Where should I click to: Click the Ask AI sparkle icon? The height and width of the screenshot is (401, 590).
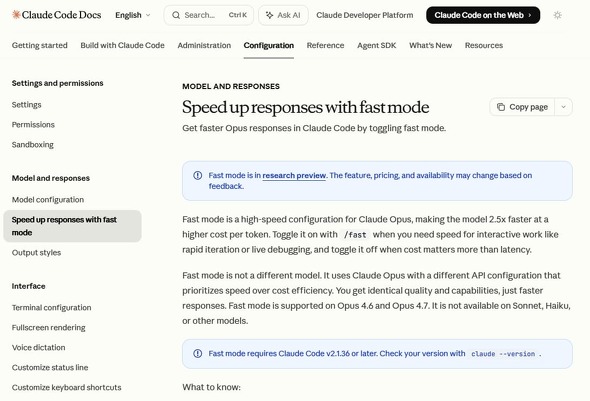[x=269, y=15]
